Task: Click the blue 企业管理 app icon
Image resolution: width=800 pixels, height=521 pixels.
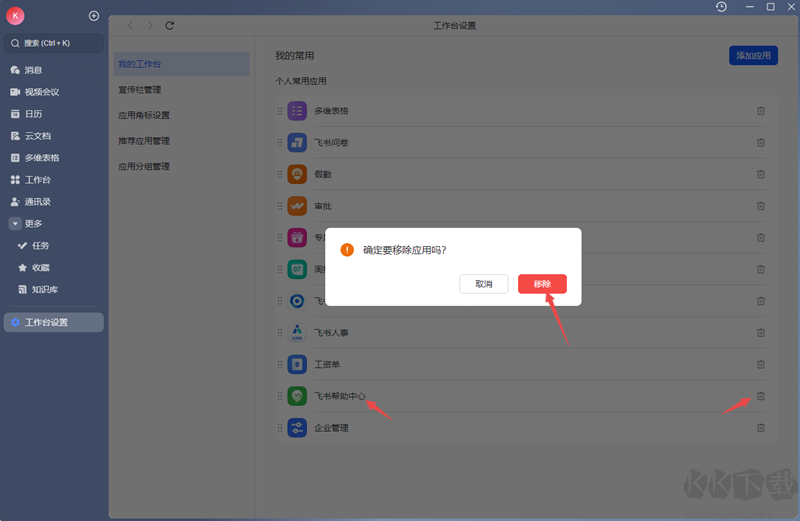Action: (x=297, y=428)
